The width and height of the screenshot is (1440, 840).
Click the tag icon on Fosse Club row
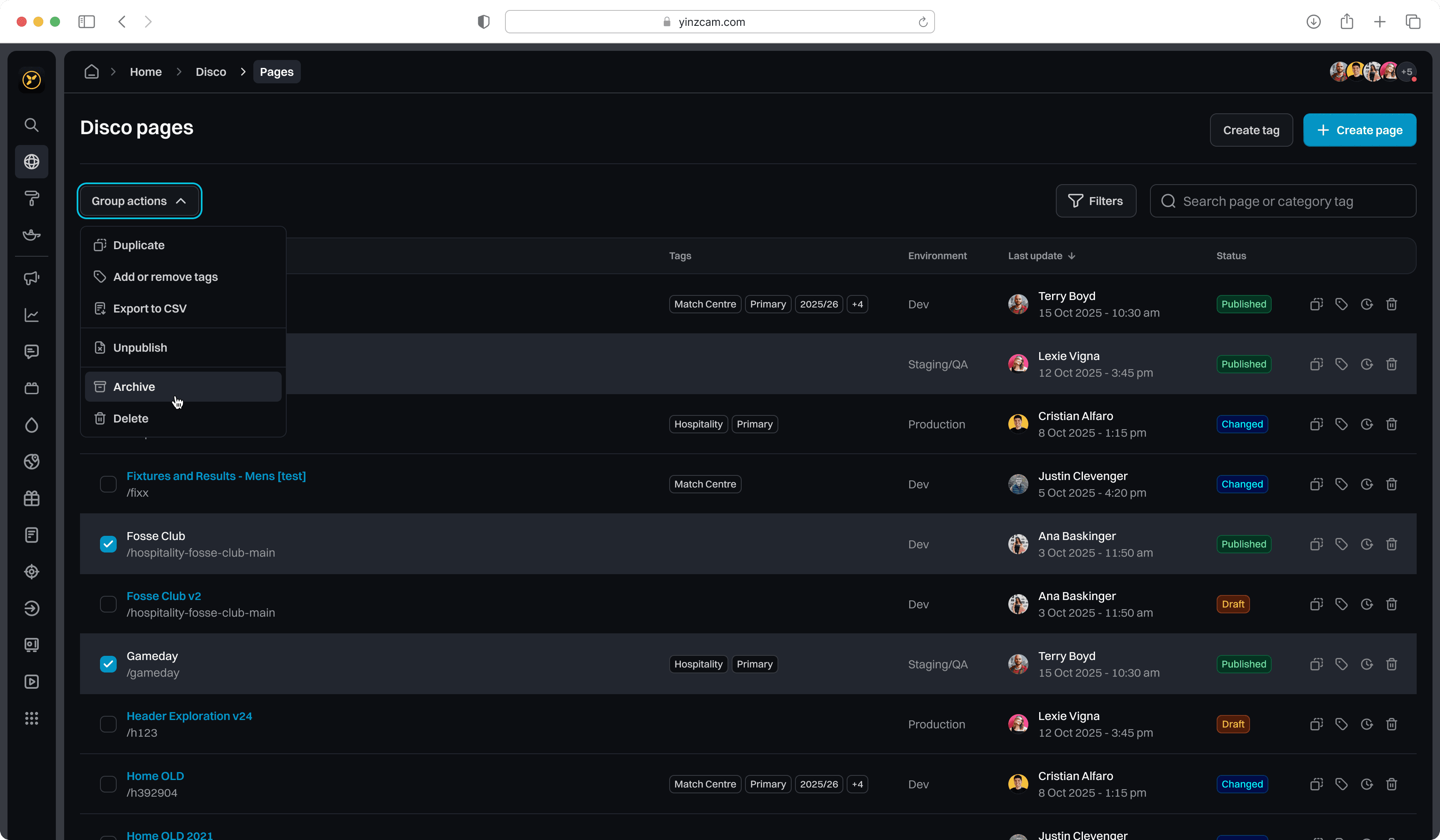point(1341,544)
